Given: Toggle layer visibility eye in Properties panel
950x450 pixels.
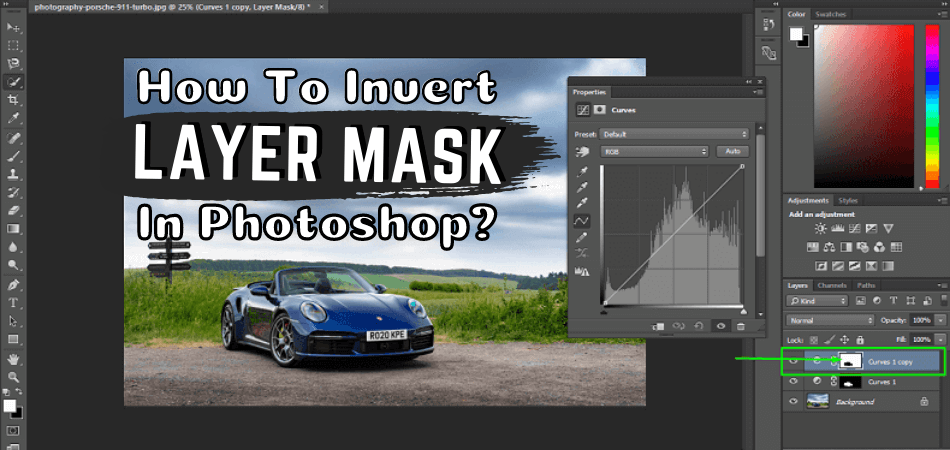Looking at the screenshot, I should 720,326.
